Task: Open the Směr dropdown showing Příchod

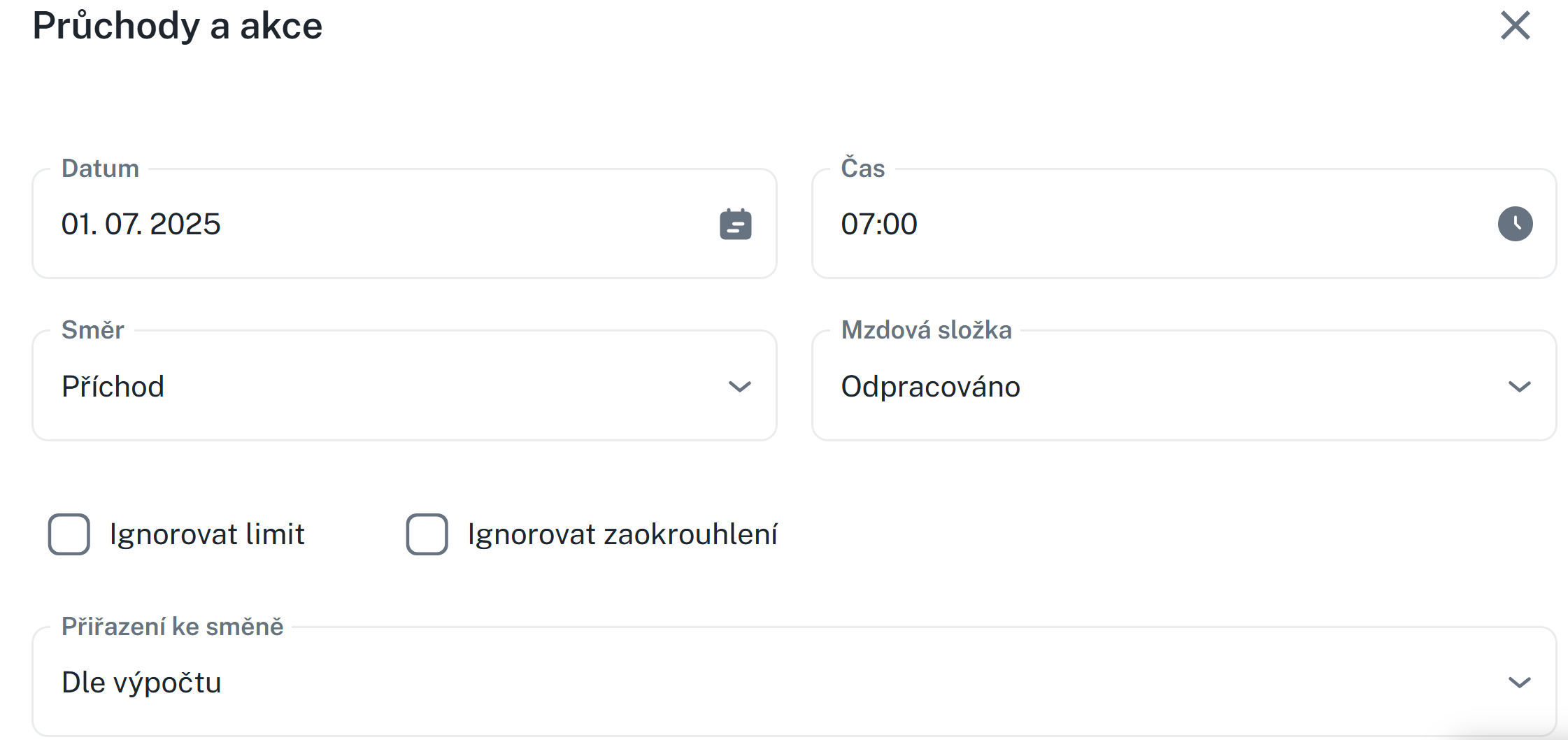Action: (392, 387)
